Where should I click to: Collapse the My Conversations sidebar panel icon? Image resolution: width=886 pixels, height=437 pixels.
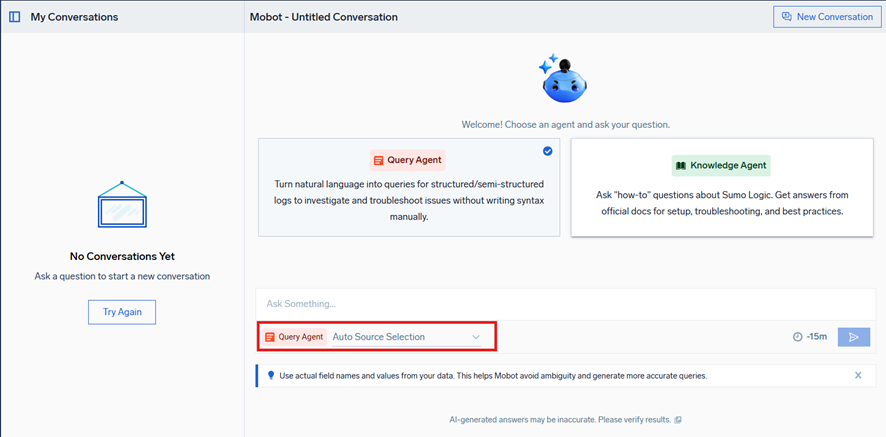pyautogui.click(x=15, y=17)
